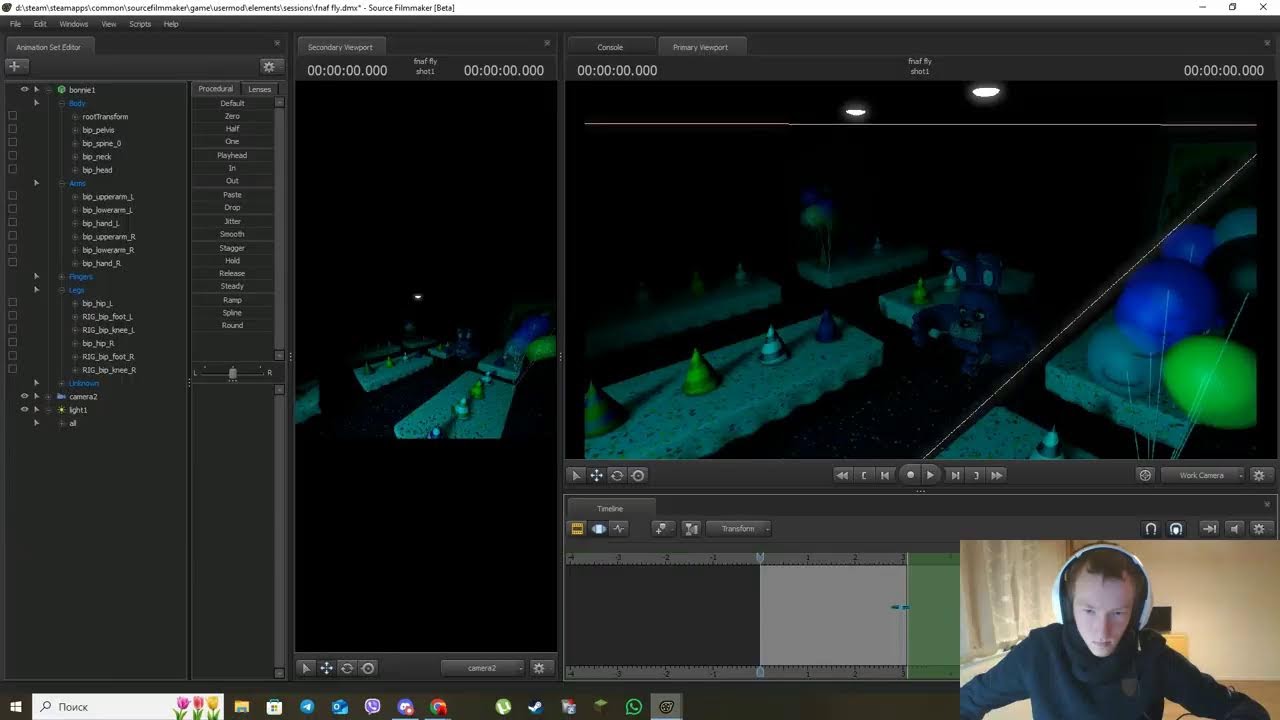Open the Work Camera dropdown
The width and height of the screenshot is (1280, 720).
[1204, 475]
